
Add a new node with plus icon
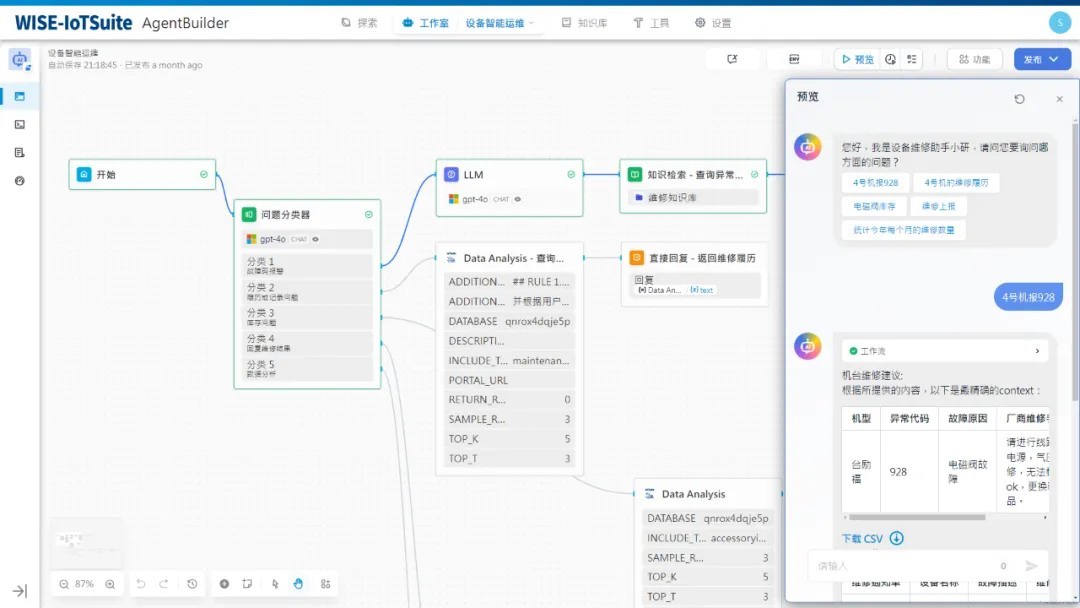coord(224,584)
